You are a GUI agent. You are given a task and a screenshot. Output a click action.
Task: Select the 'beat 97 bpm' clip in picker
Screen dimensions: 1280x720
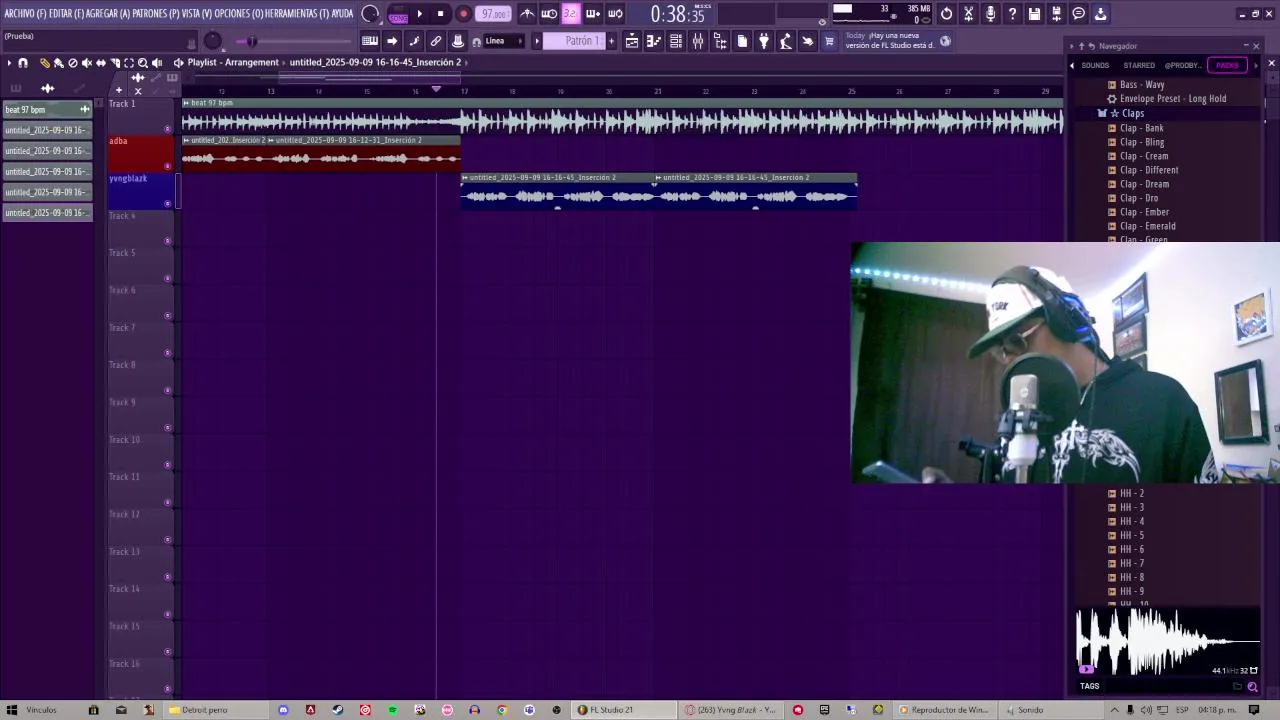47,109
